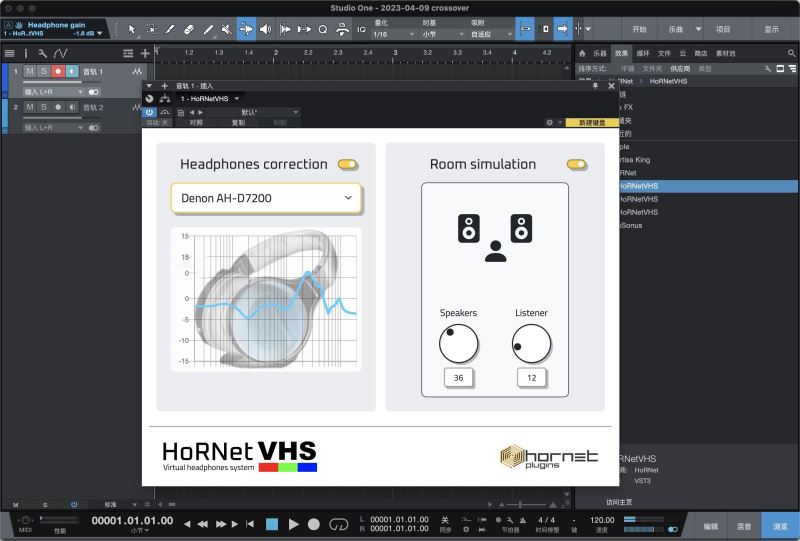Viewport: 800px width, 541px height.
Task: Open quantize 1/16 dropdown
Action: (393, 34)
